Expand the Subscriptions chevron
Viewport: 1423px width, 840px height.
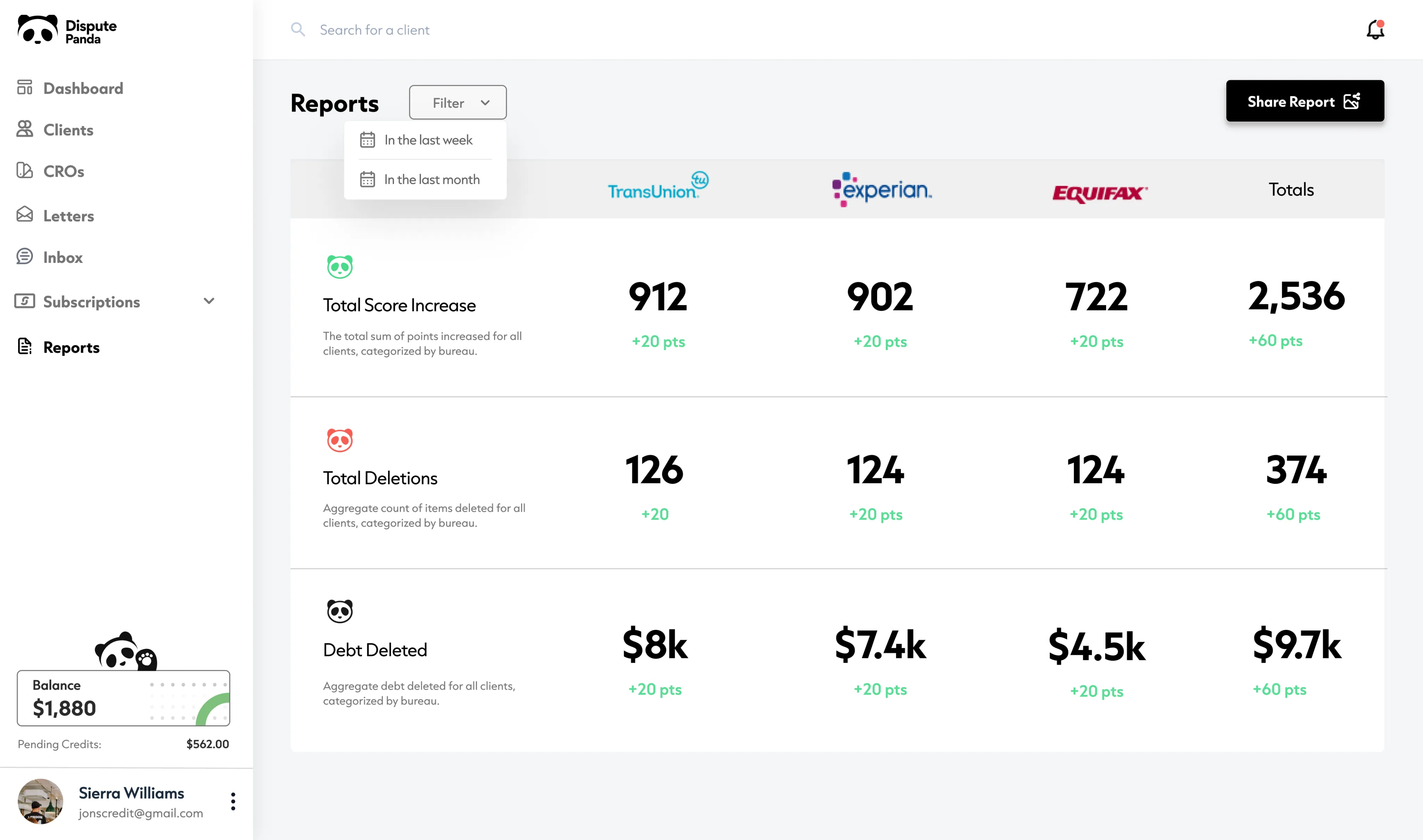(209, 301)
